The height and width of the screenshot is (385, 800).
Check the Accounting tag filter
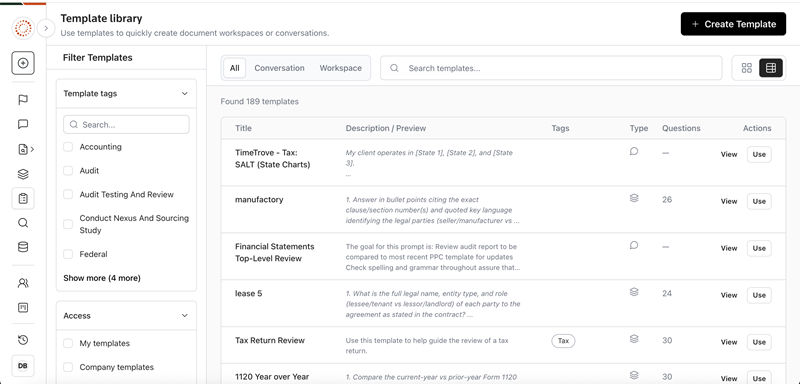68,147
